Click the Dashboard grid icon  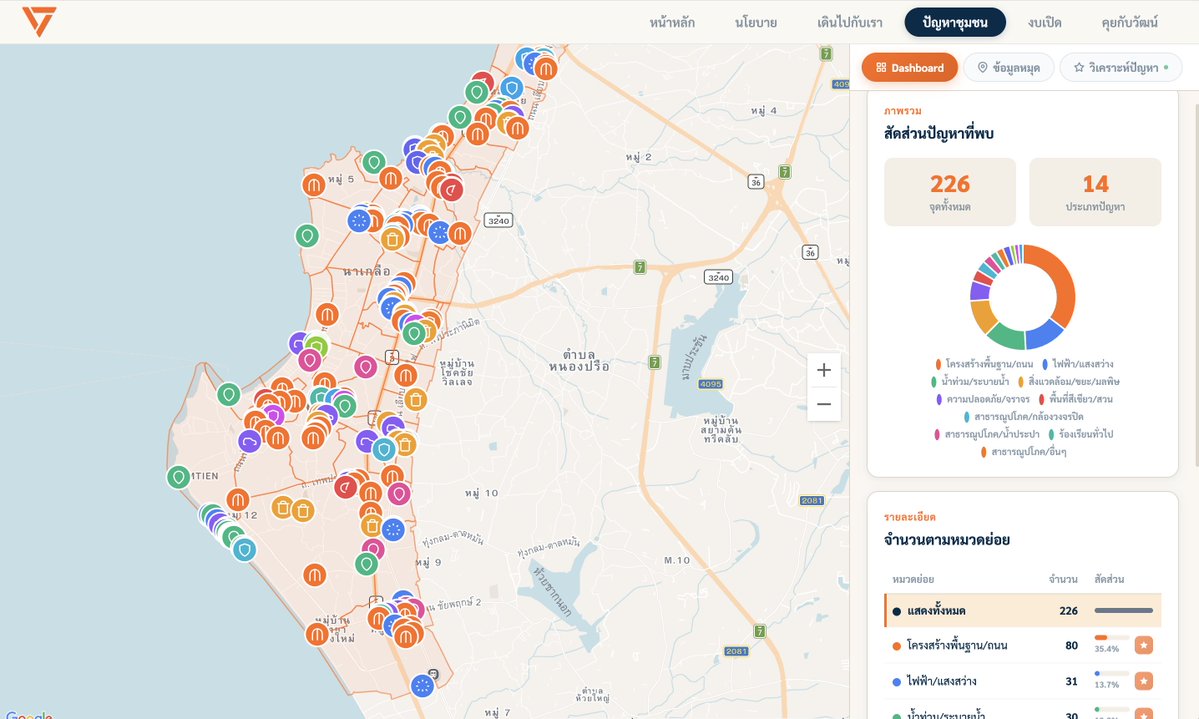point(881,67)
